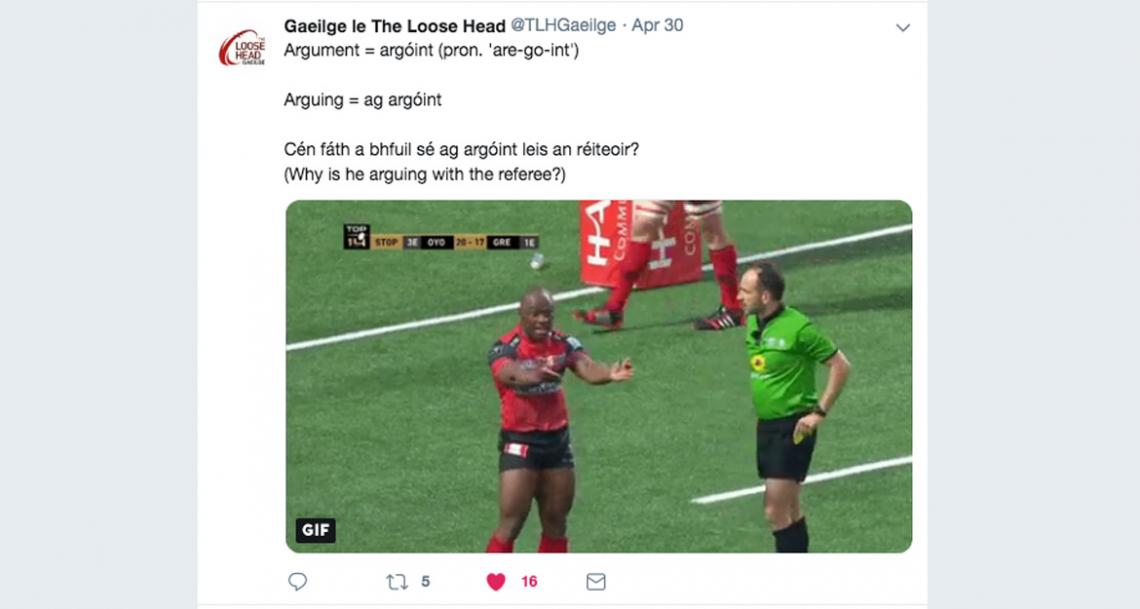This screenshot has height=609, width=1140.
Task: View the 16 likes count
Action: pyautogui.click(x=529, y=581)
